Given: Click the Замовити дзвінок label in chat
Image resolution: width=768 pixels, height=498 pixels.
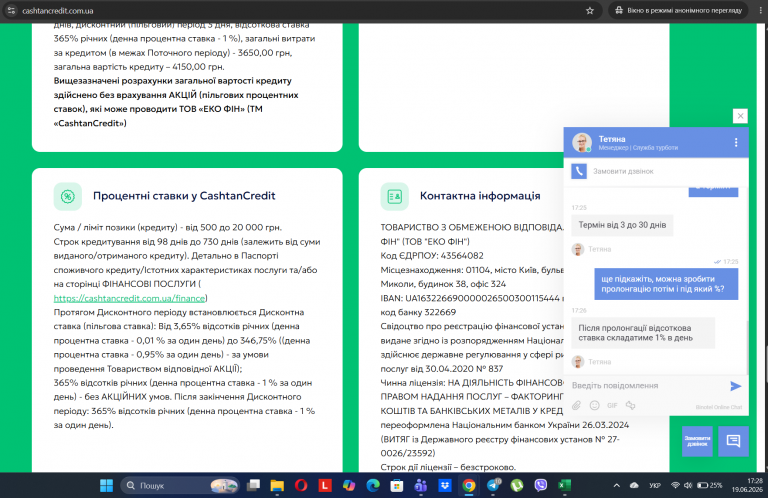Looking at the screenshot, I should point(623,171).
